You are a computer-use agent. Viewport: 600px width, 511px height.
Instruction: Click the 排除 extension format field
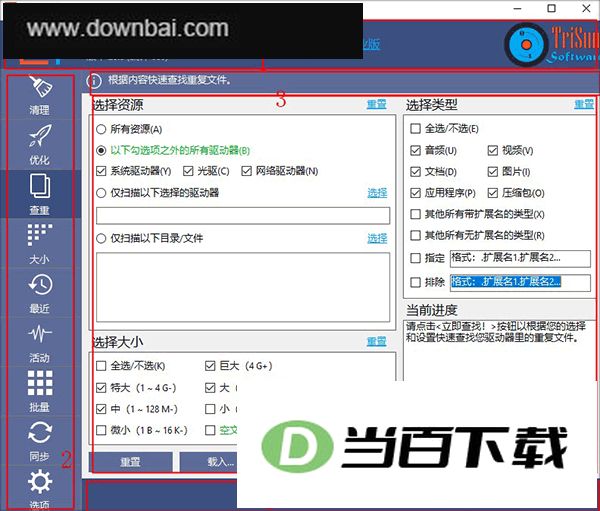click(x=520, y=283)
